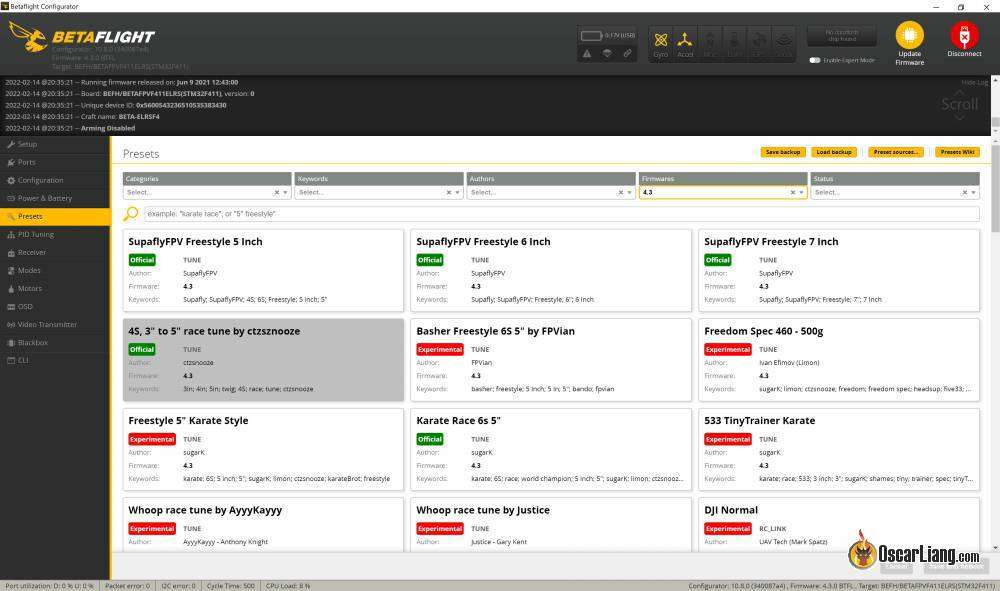Click the gear icon beside Configuration
The image size is (1000, 591).
[x=11, y=180]
